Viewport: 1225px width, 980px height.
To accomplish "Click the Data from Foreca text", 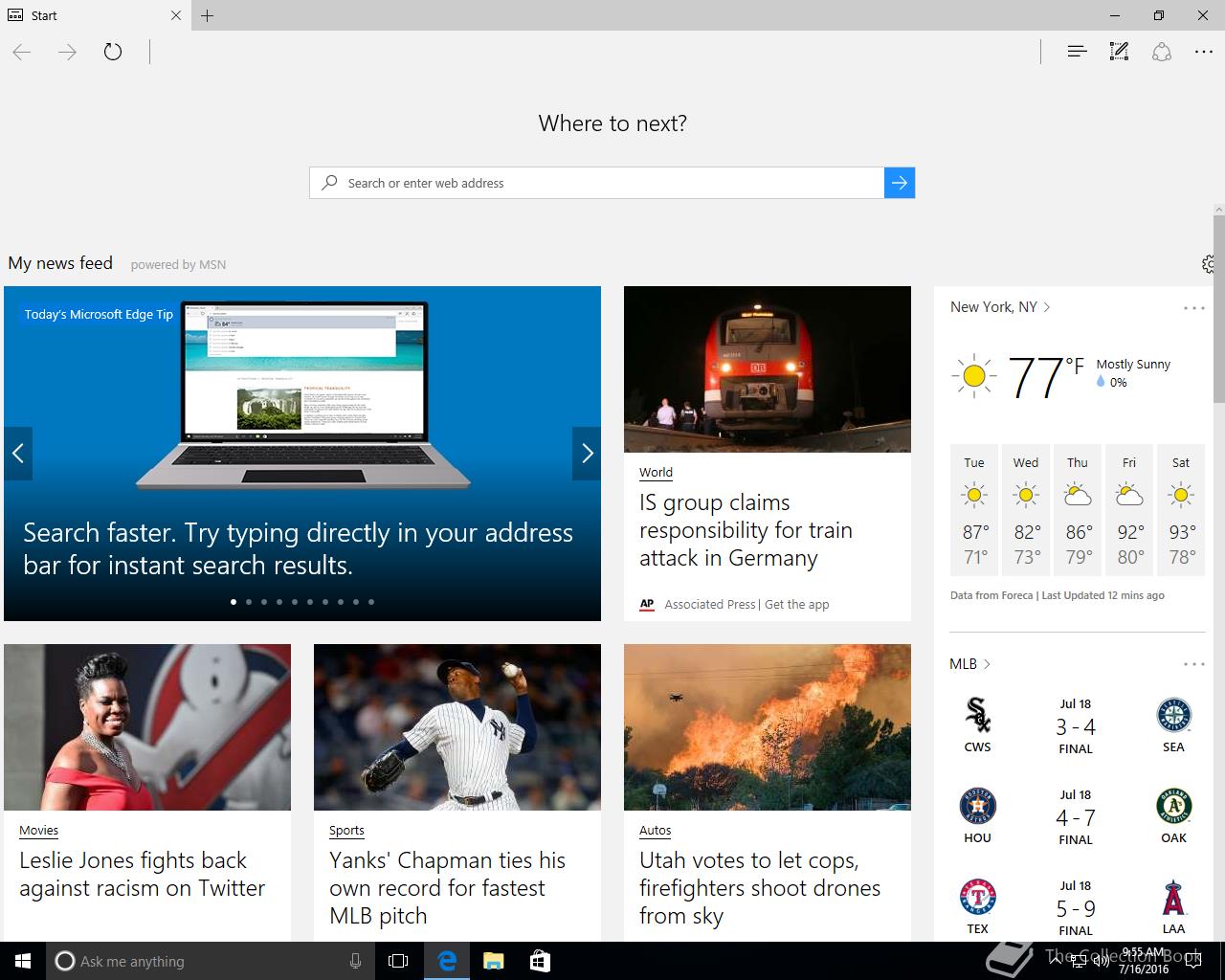I will click(x=991, y=595).
